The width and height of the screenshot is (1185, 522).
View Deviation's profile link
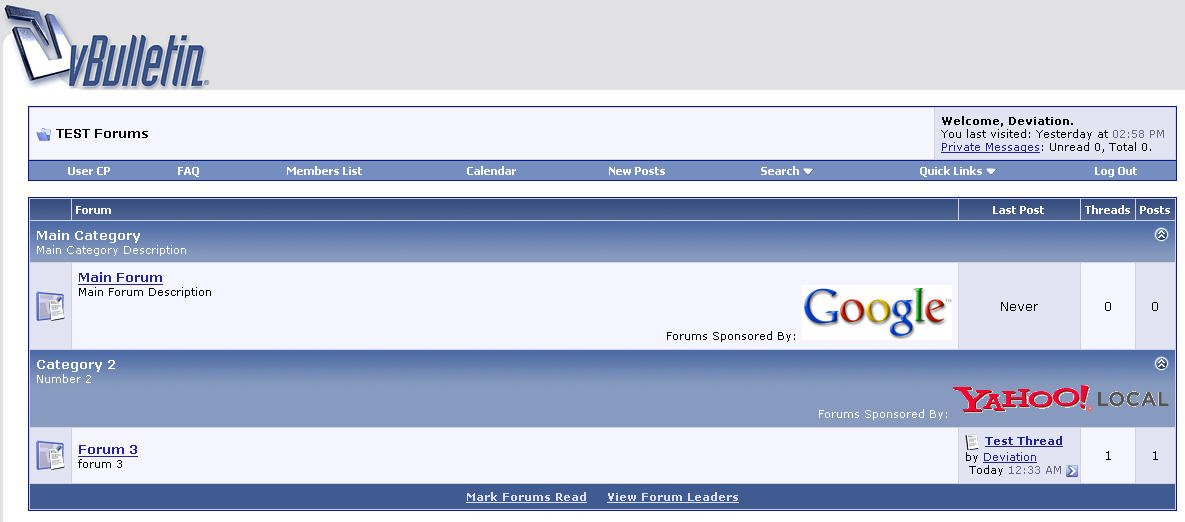point(1010,457)
